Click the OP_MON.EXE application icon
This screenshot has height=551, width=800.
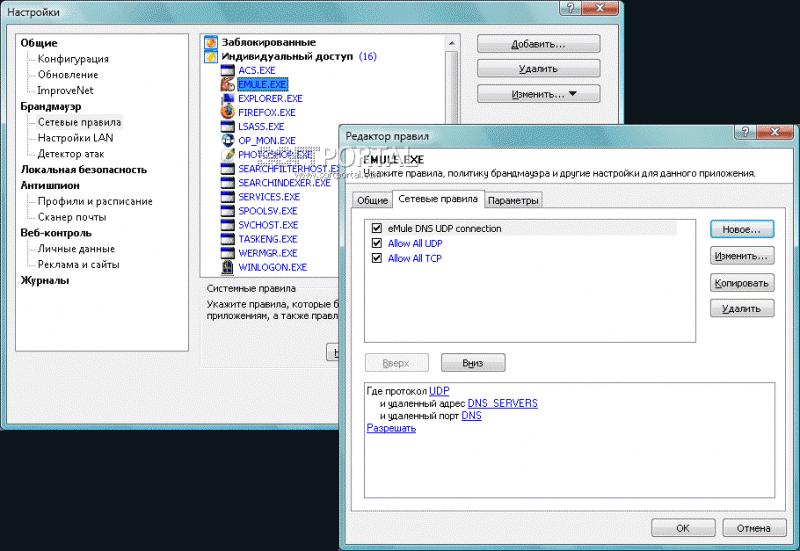[x=228, y=140]
